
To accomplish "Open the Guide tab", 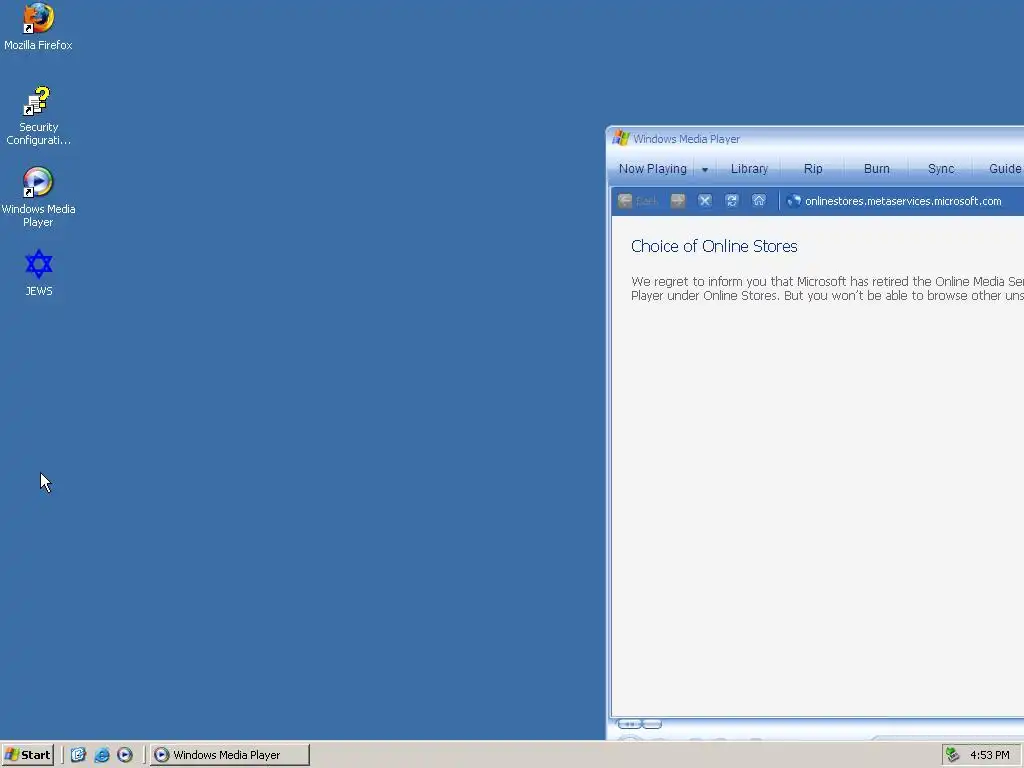I will pos(1004,169).
